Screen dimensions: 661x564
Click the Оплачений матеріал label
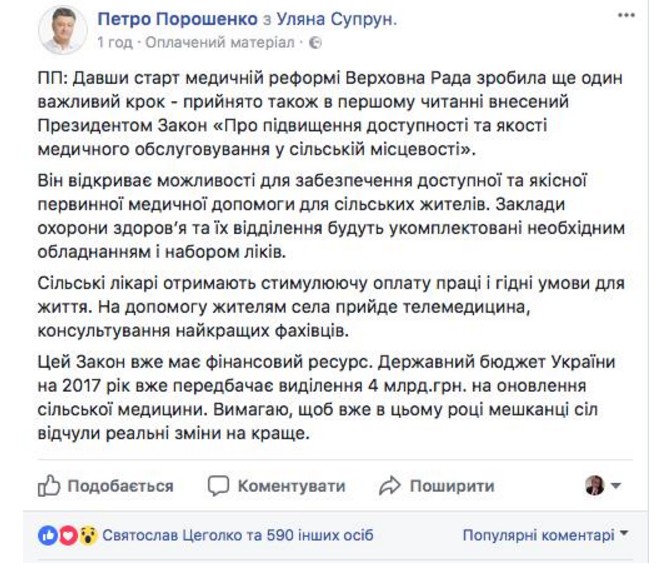220,43
